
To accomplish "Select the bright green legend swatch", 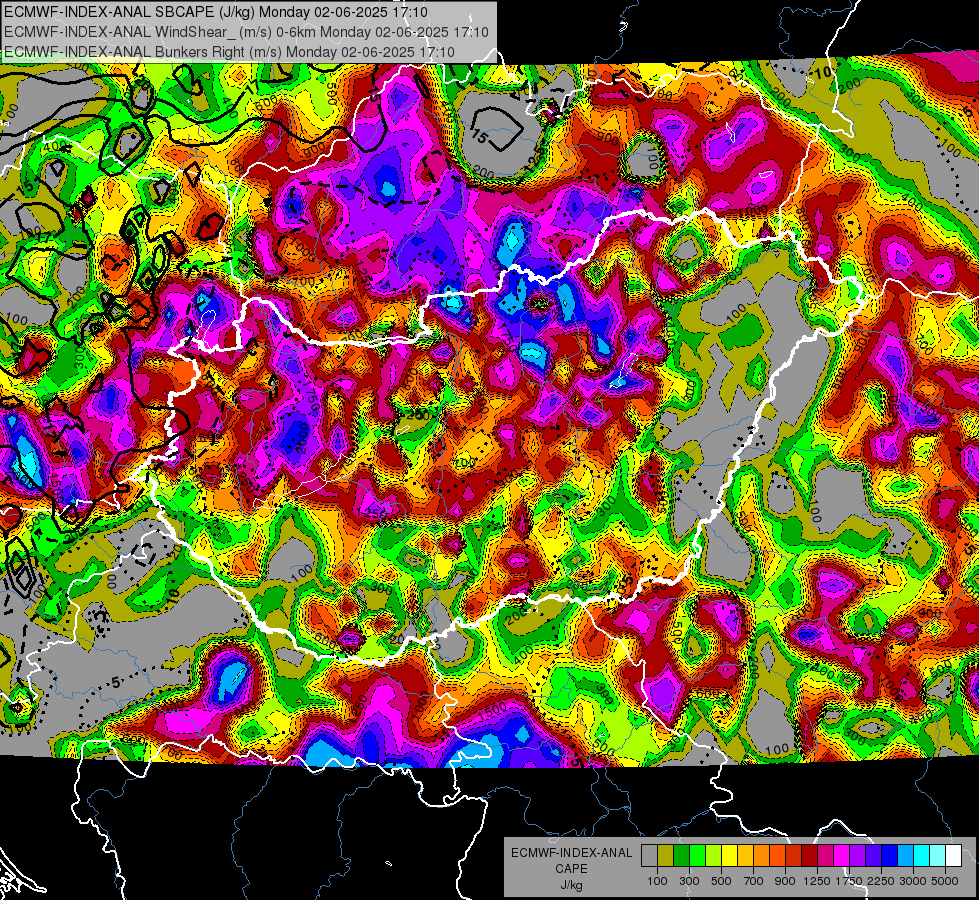I will coord(697,855).
